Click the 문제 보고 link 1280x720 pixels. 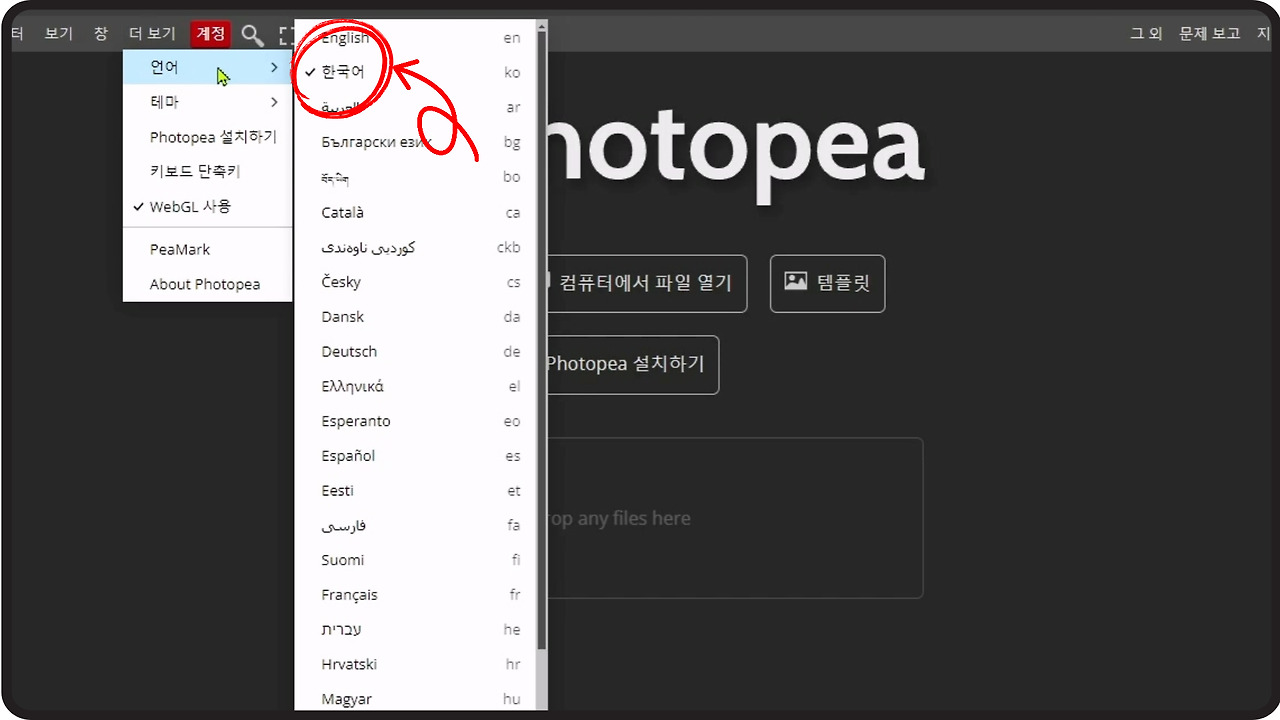pos(1209,33)
